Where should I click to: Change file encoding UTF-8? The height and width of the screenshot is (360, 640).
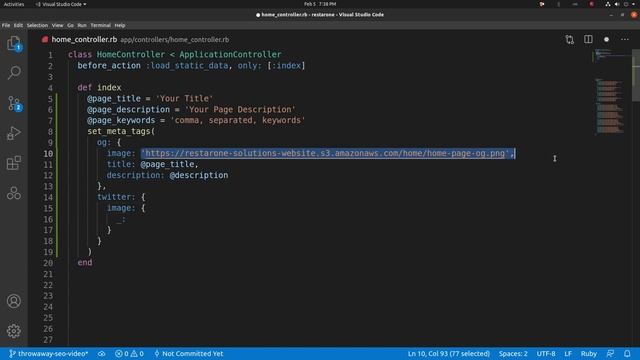point(546,354)
